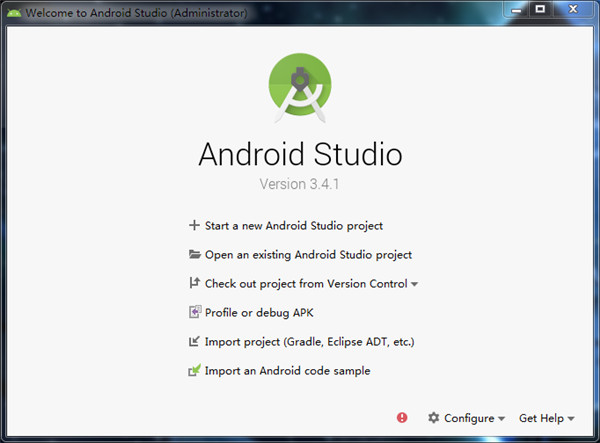Image resolution: width=600 pixels, height=443 pixels.
Task: Expand the Configure dropdown arrow
Action: 501,419
